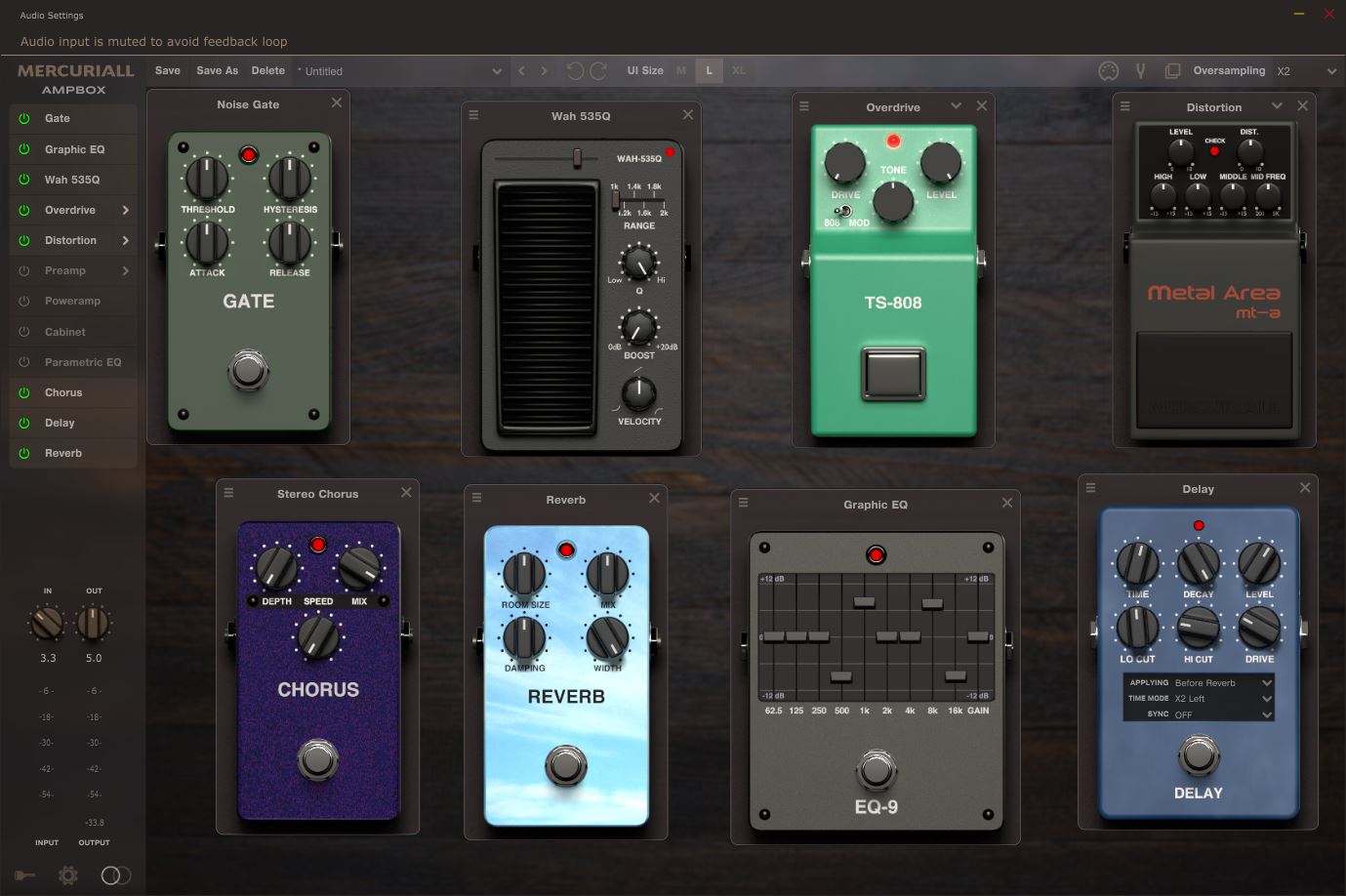
Task: Expand the Preamp sidebar arrow
Action: click(126, 270)
